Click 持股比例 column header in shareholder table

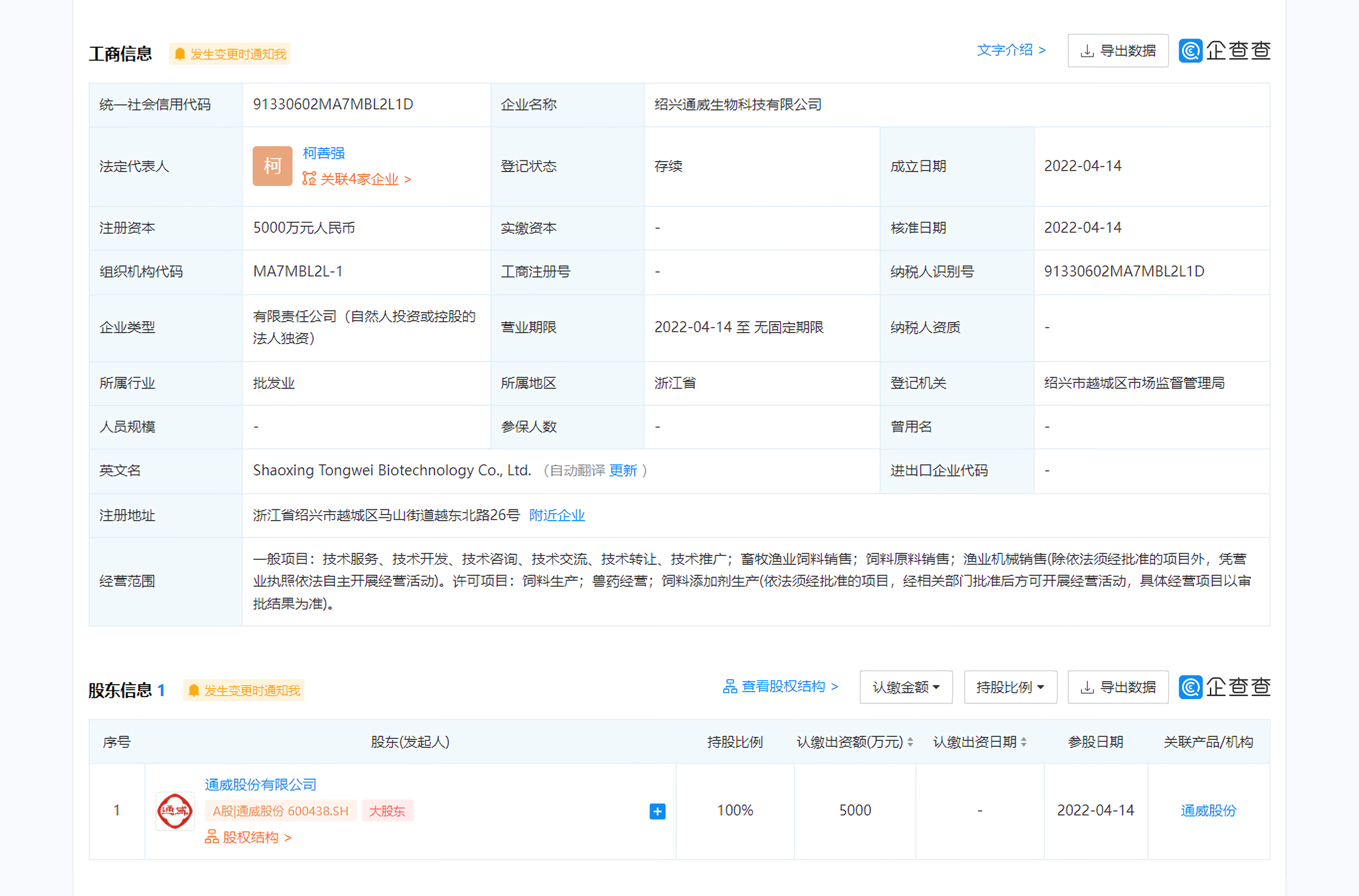pyautogui.click(x=735, y=742)
